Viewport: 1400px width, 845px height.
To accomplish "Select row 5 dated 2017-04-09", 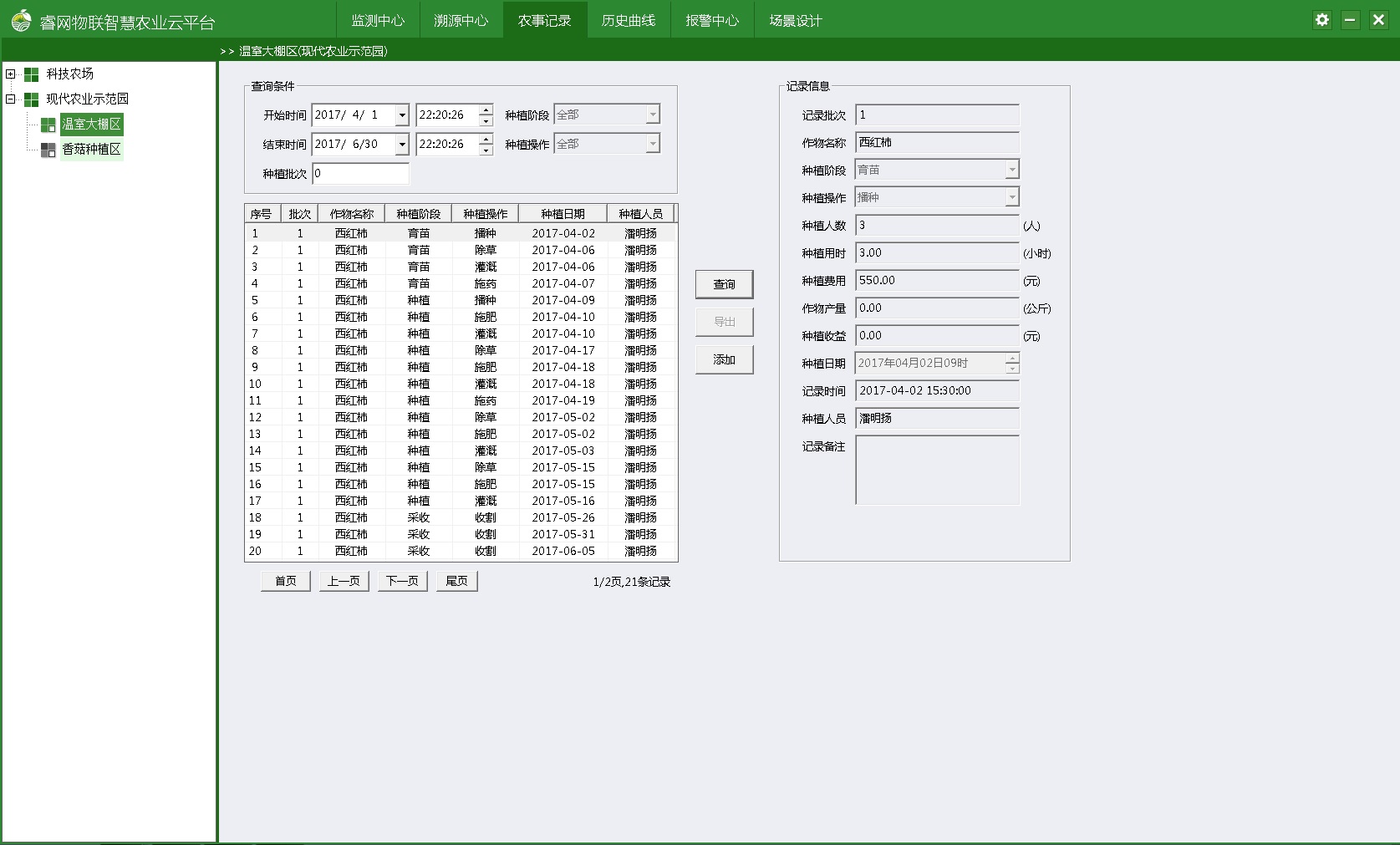I will click(x=461, y=300).
